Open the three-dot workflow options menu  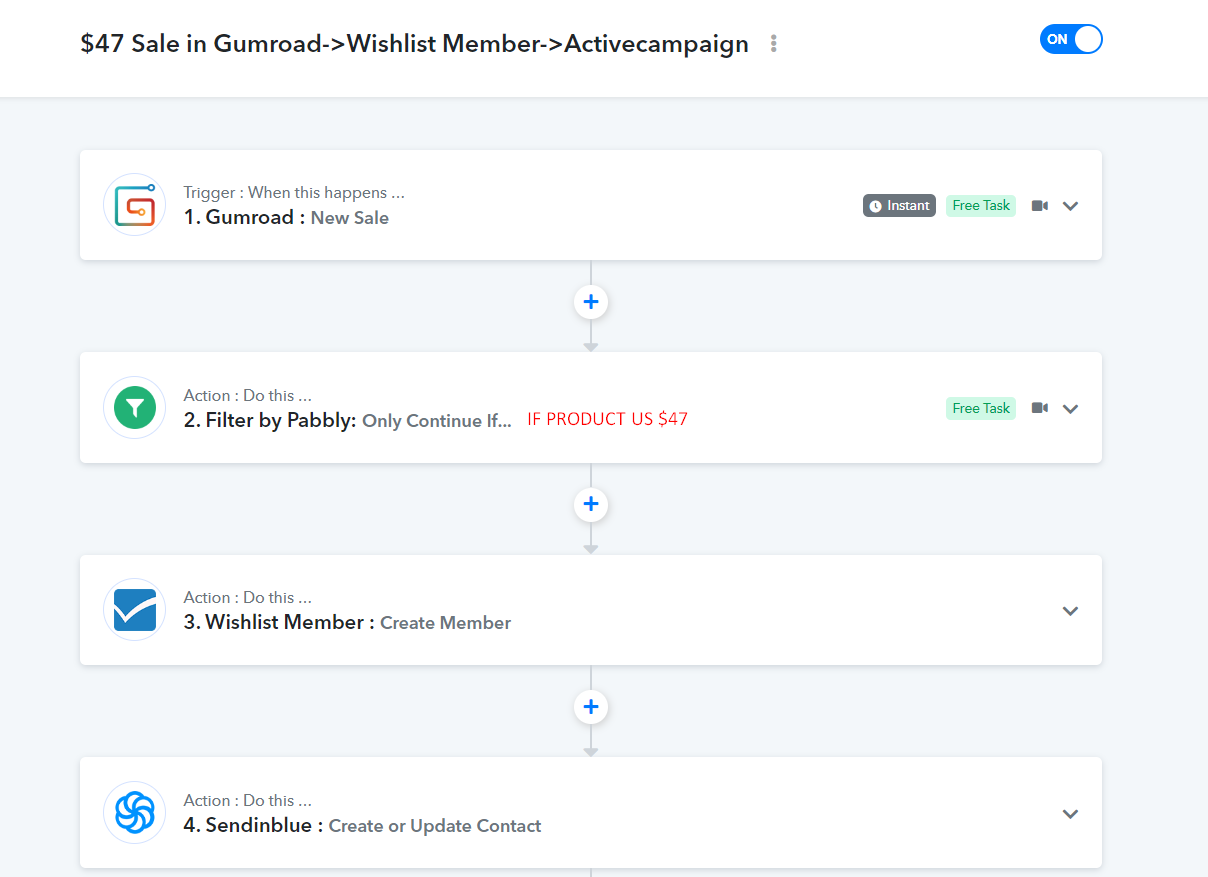pyautogui.click(x=773, y=44)
